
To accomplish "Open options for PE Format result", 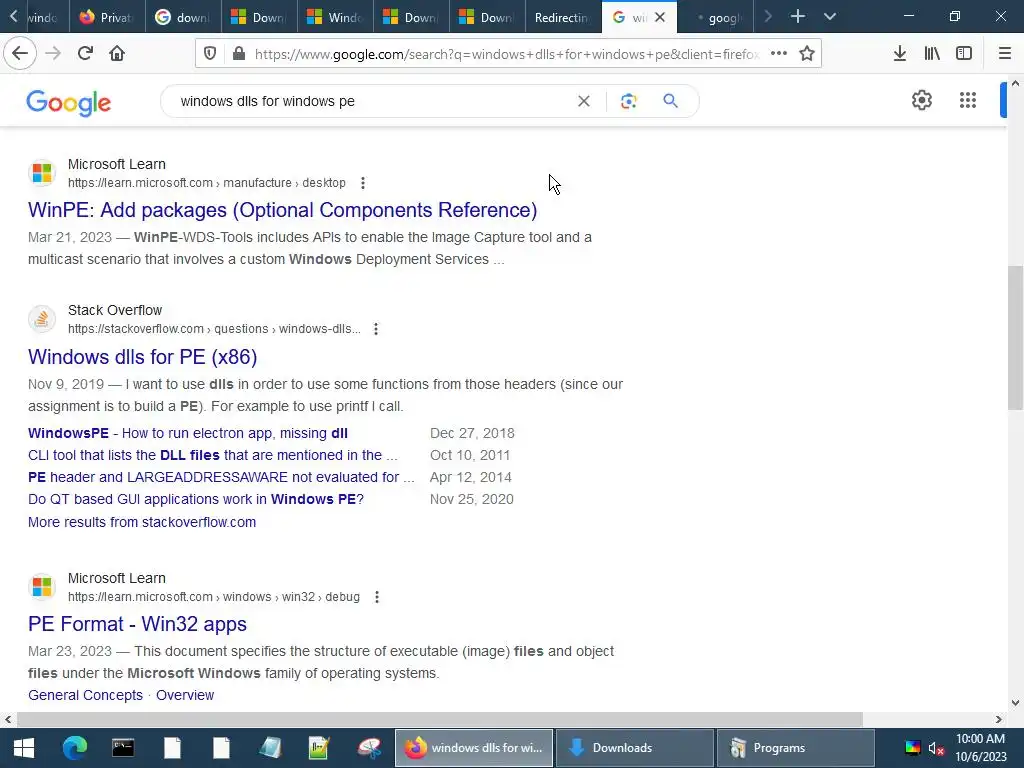I will point(377,597).
